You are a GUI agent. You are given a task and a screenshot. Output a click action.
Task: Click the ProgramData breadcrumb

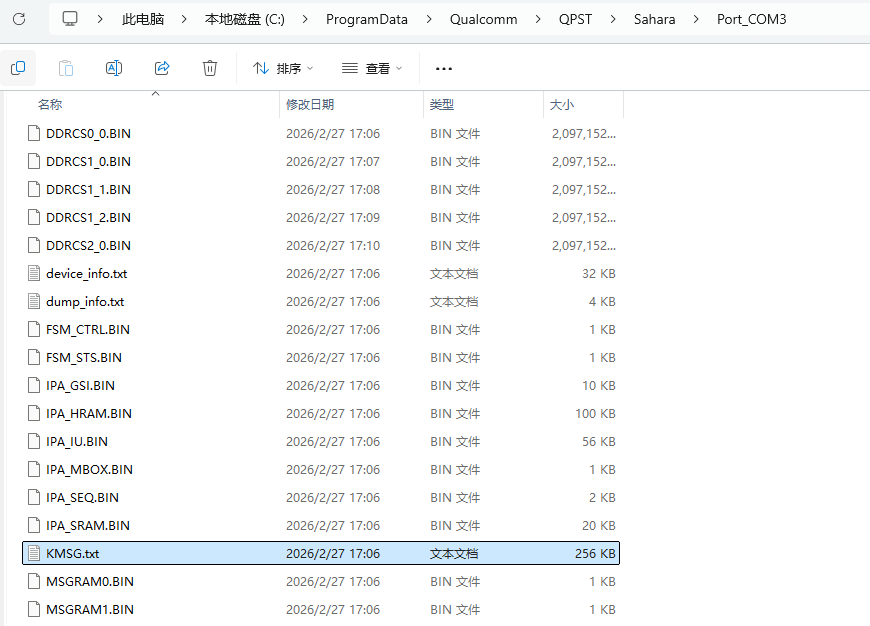pos(367,19)
